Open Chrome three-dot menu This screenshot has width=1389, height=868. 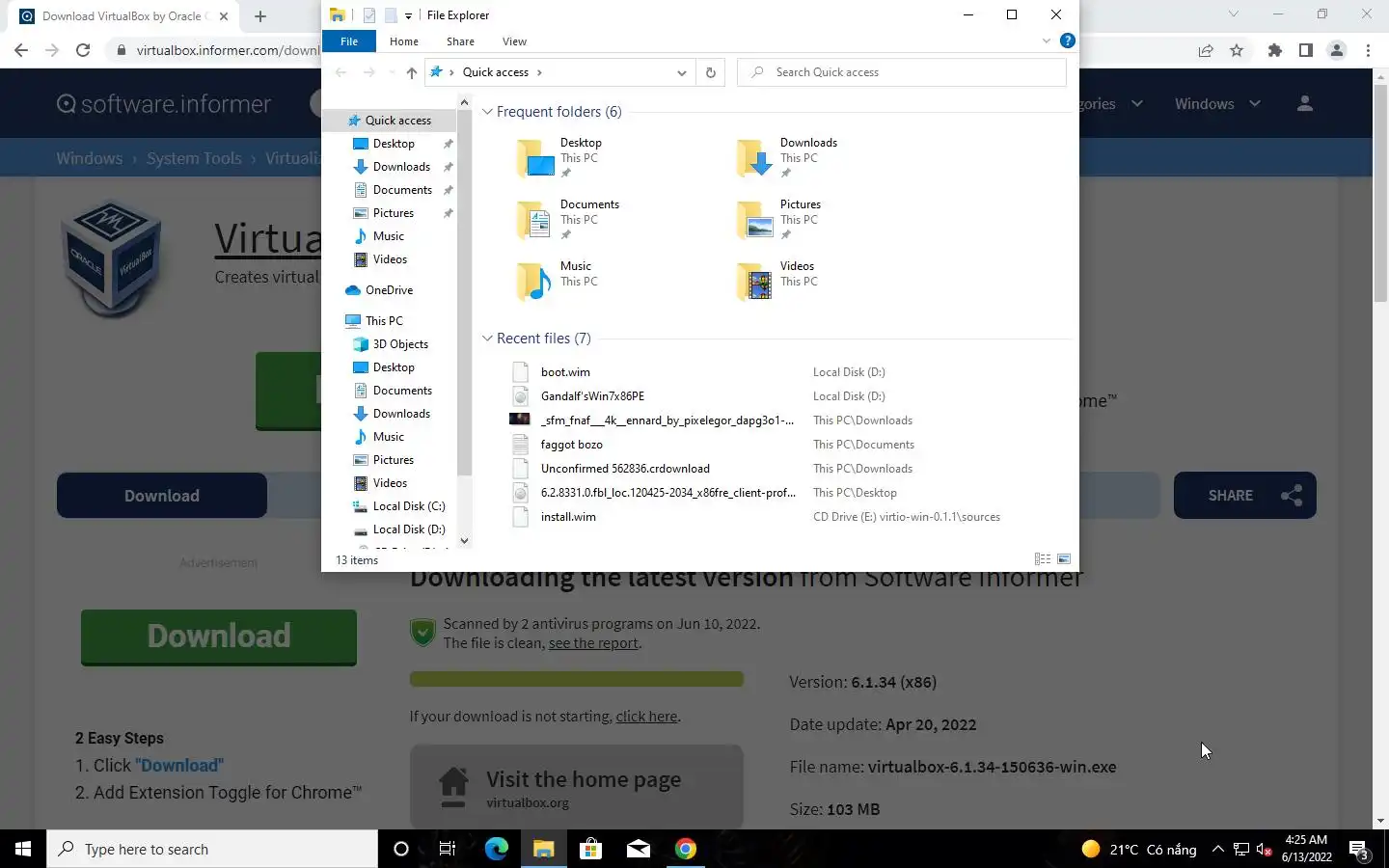tap(1368, 50)
